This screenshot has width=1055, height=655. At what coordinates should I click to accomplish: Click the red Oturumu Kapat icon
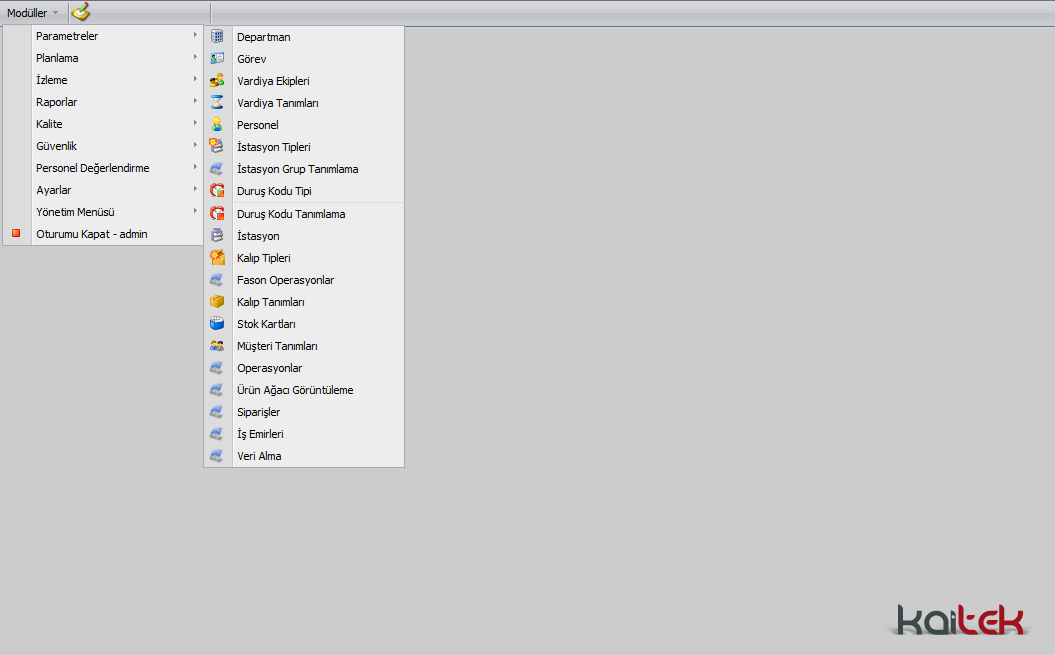tap(16, 234)
